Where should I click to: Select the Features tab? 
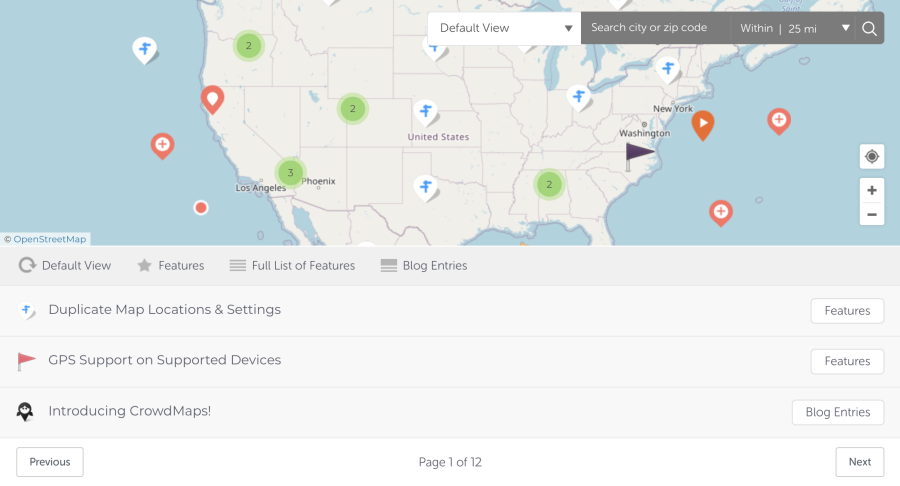point(170,265)
